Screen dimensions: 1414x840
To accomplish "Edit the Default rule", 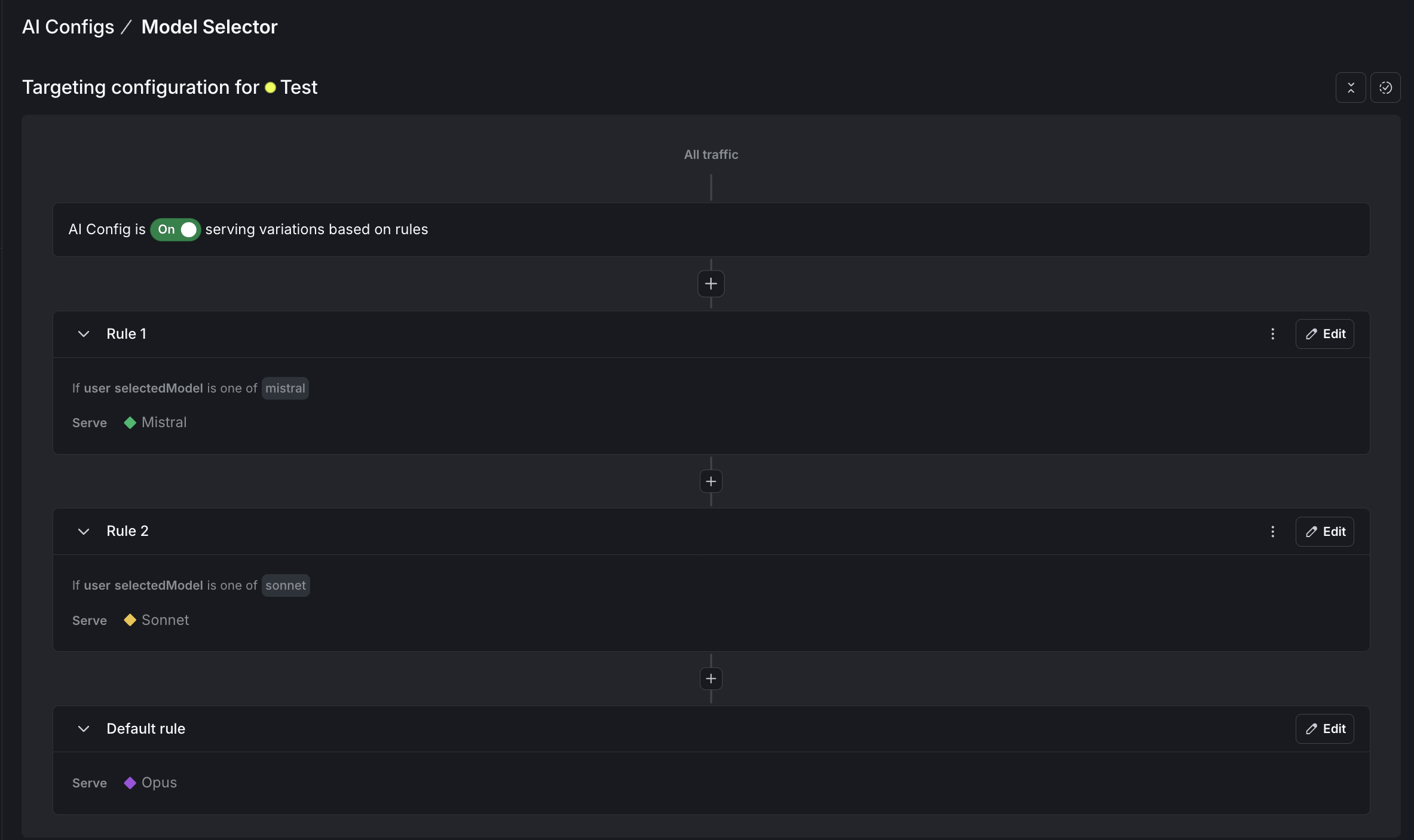I will click(x=1324, y=729).
